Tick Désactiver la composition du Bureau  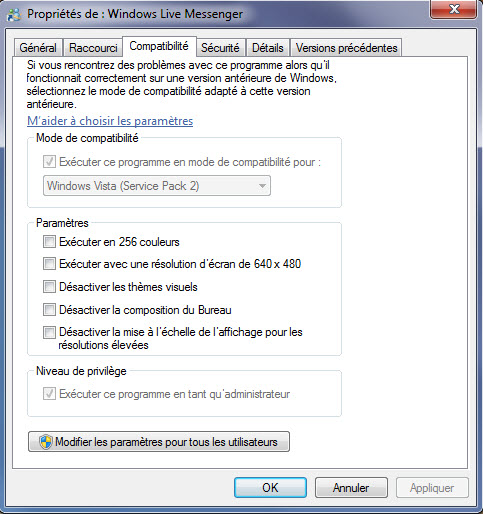coord(49,310)
